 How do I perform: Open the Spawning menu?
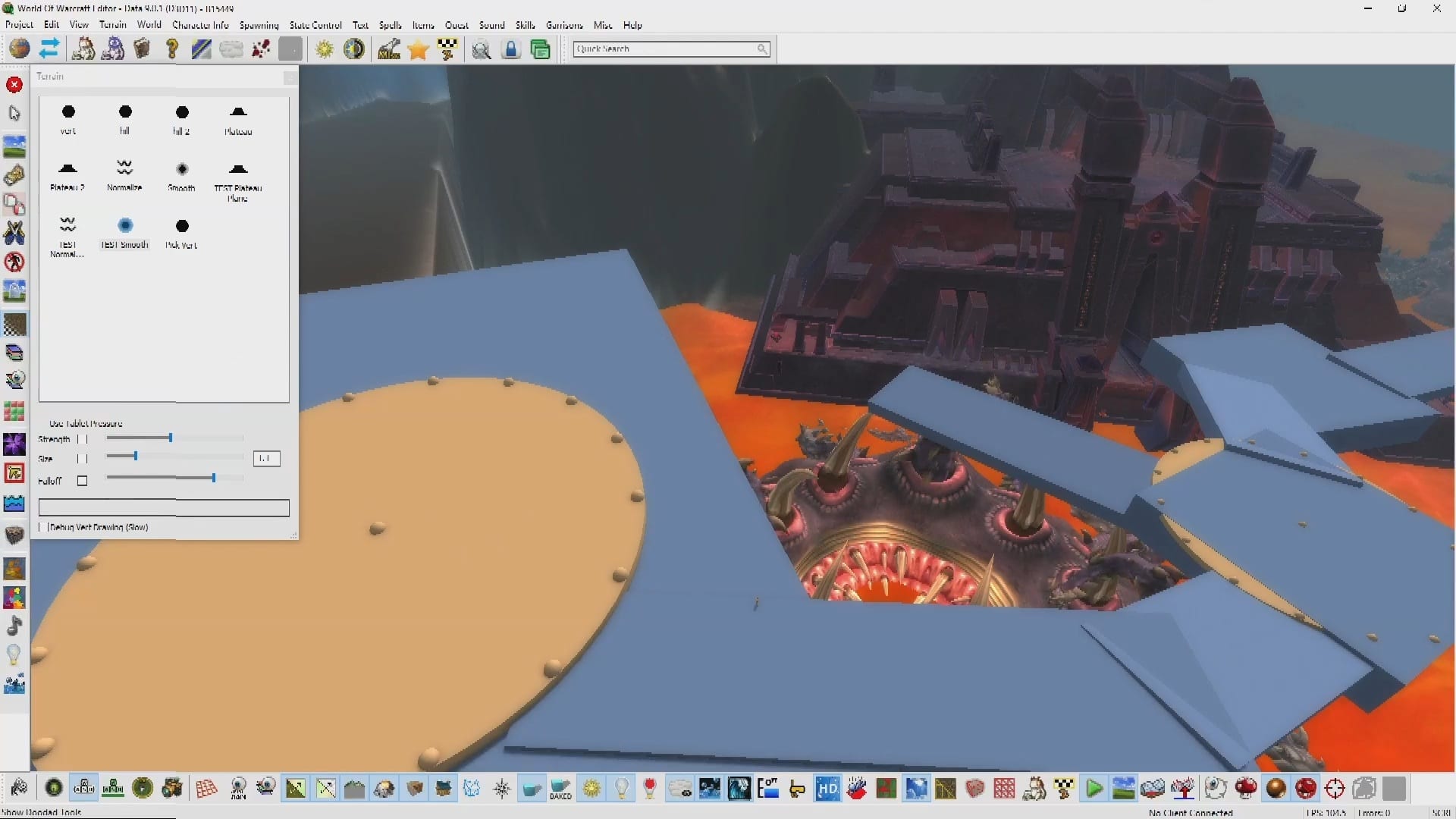pos(259,25)
